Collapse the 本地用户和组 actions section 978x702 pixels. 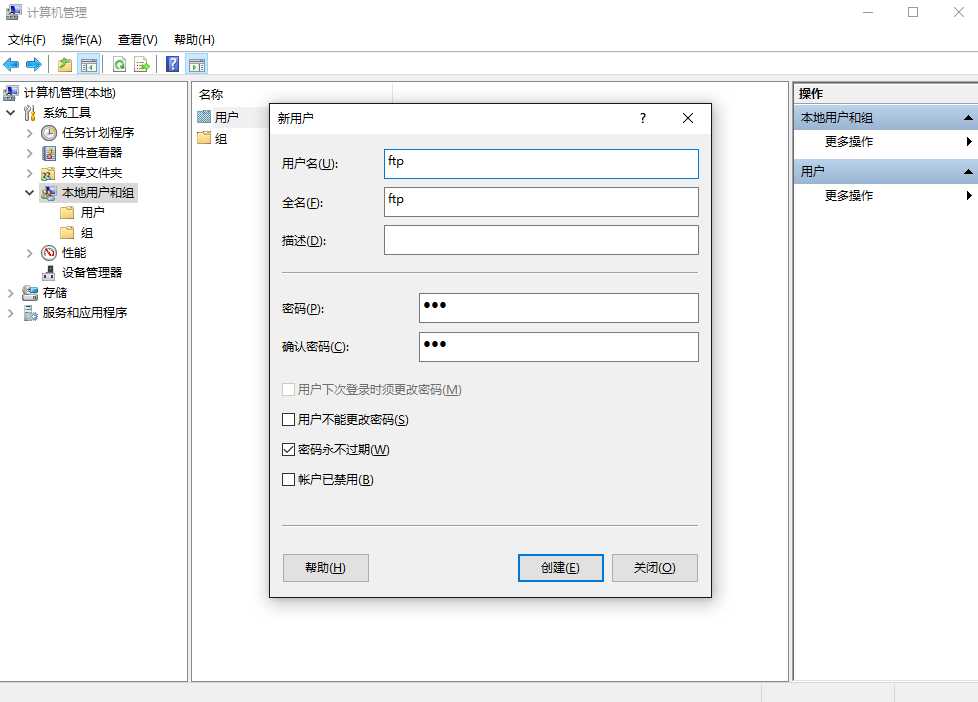point(967,117)
